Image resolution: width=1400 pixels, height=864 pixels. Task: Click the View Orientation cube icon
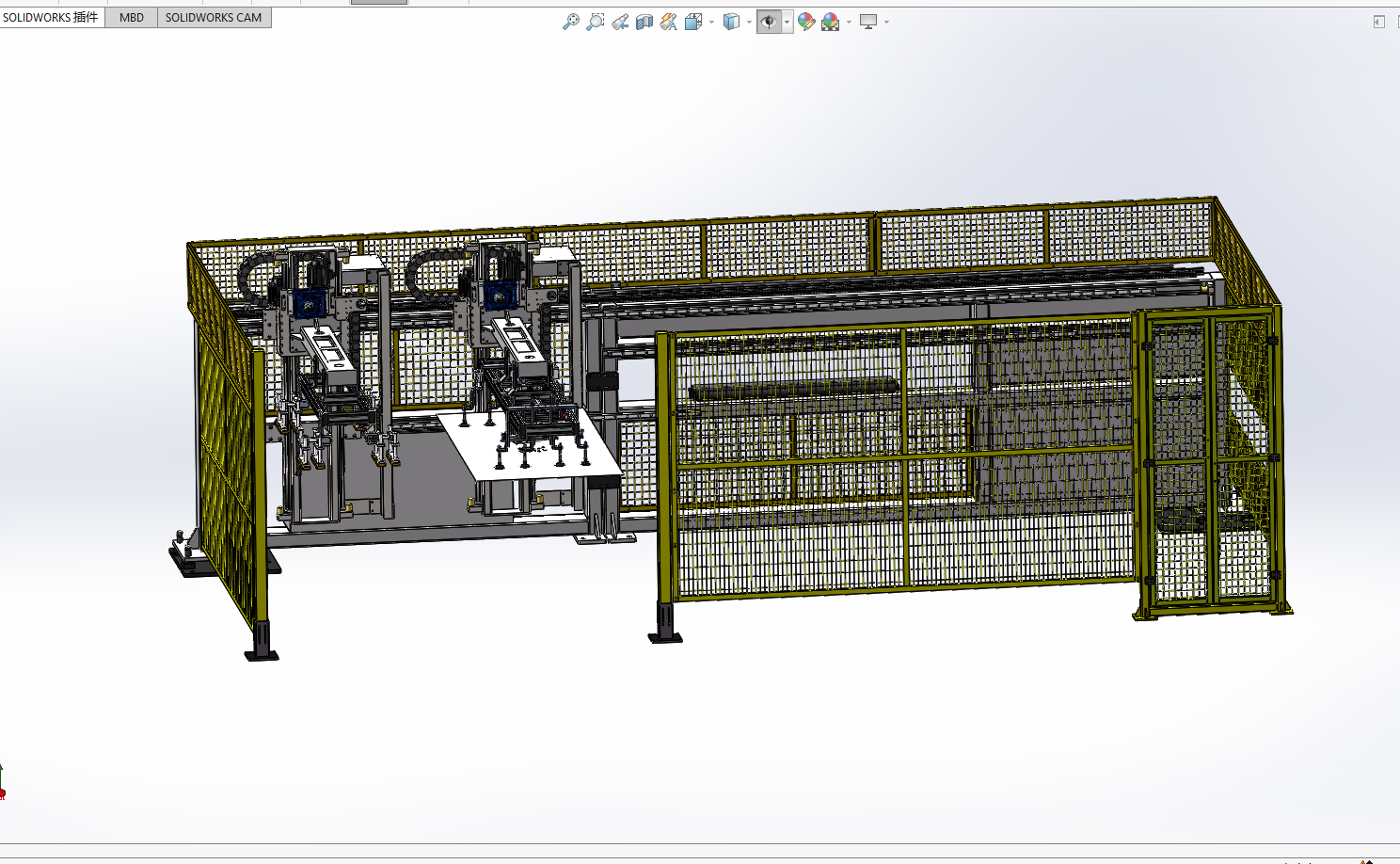[x=693, y=22]
